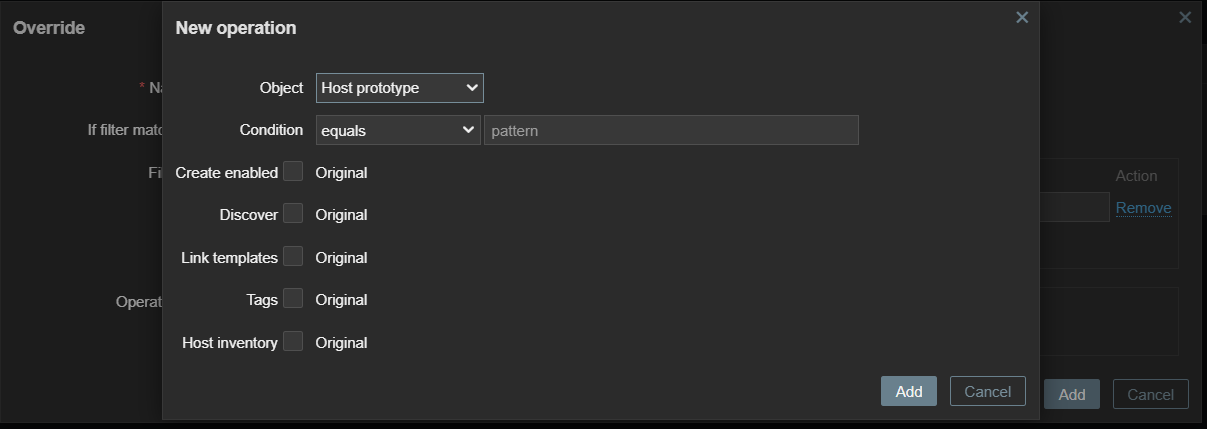Tick the Discover checkbox
The width and height of the screenshot is (1207, 429).
[x=293, y=214]
